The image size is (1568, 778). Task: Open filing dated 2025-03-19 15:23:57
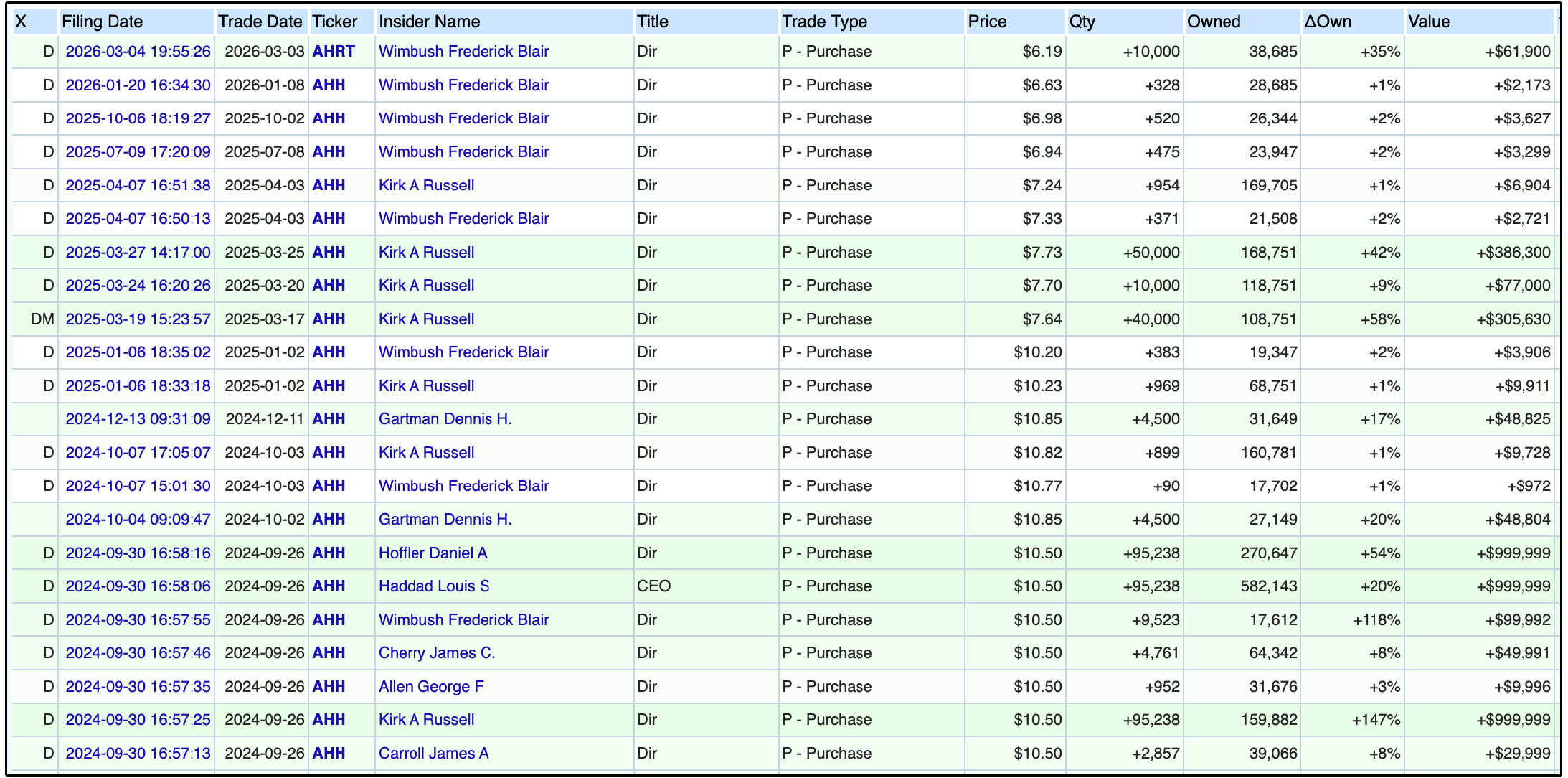[138, 319]
